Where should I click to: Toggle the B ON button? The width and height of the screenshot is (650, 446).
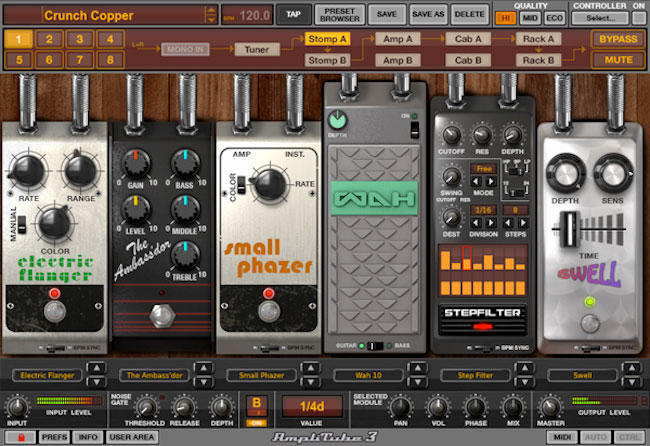(x=257, y=423)
